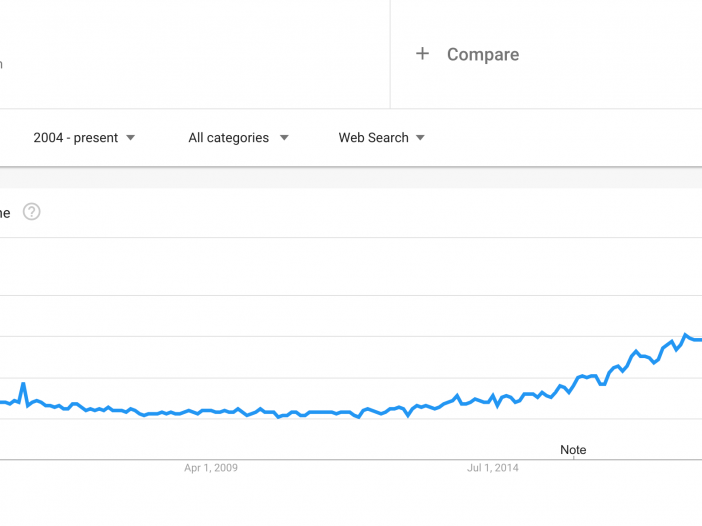The image size is (702, 526).
Task: Click the empty Compare panel area
Action: pyautogui.click(x=546, y=54)
